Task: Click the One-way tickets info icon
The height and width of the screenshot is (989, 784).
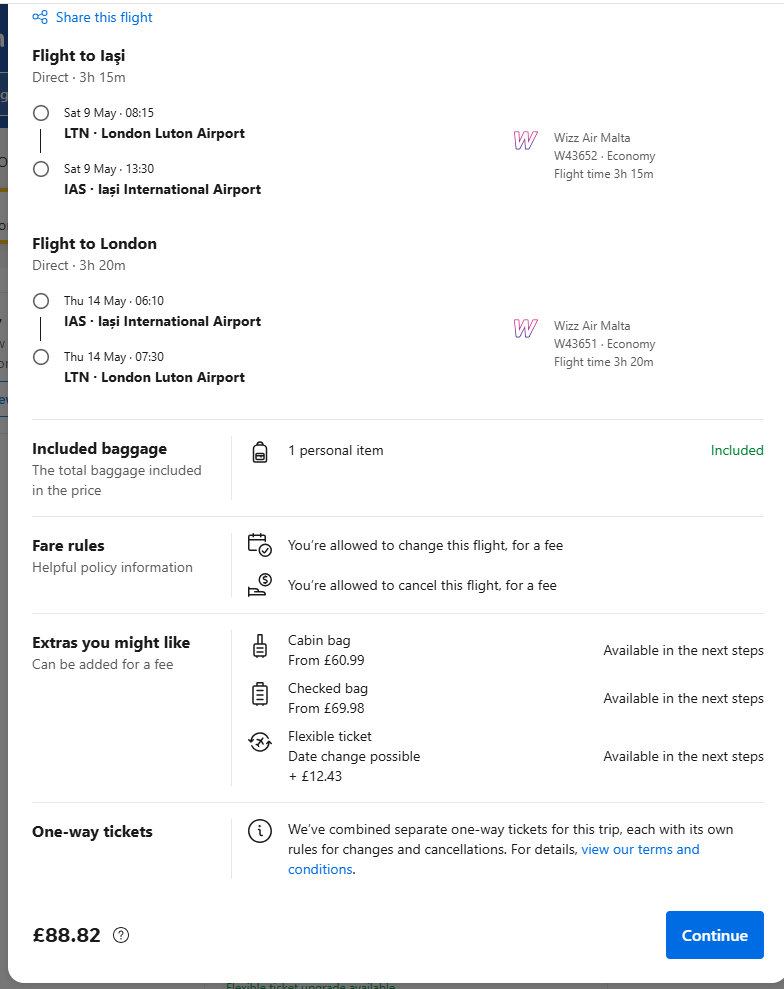Action: click(260, 831)
